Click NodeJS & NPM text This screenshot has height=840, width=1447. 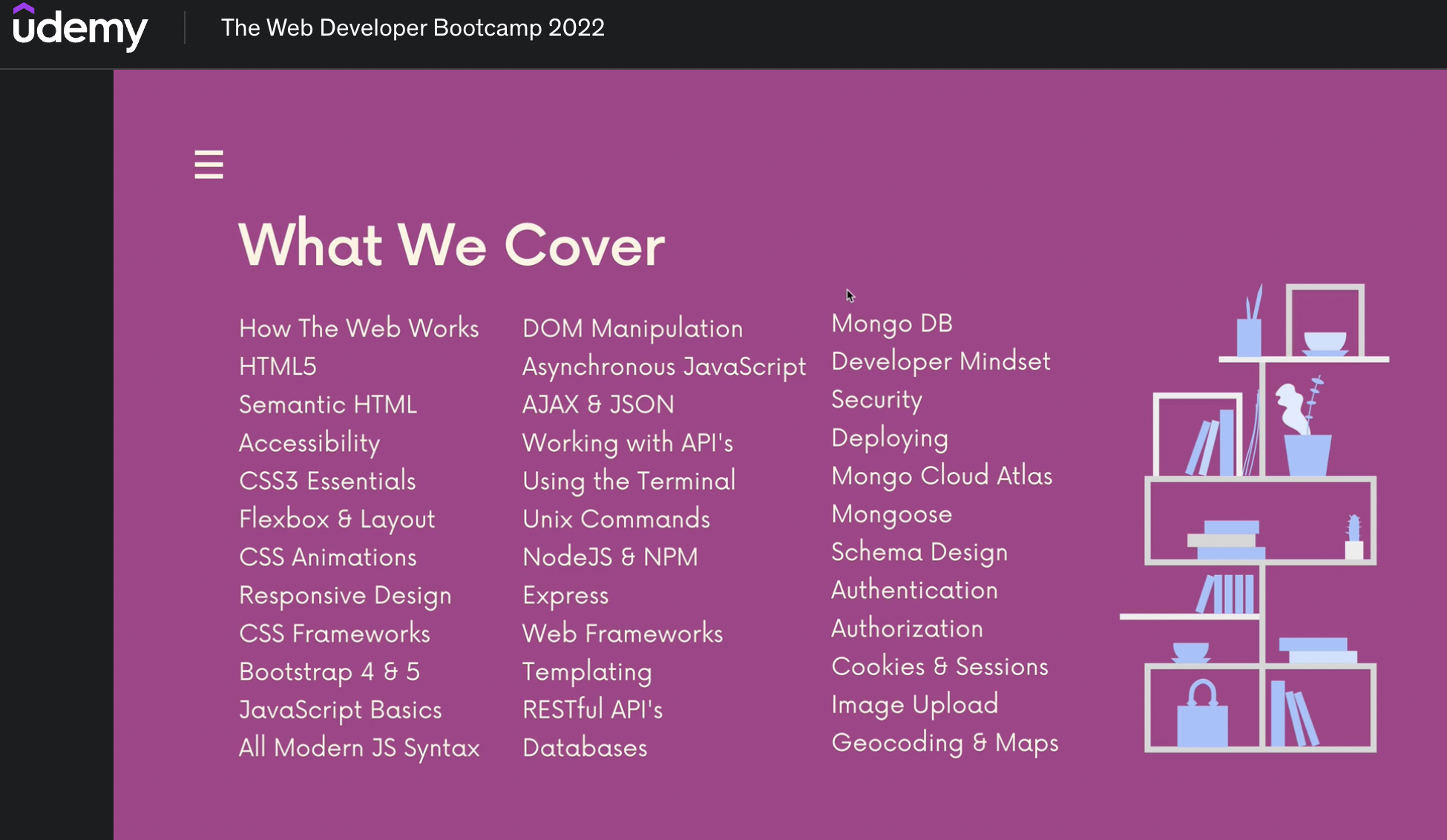[610, 557]
